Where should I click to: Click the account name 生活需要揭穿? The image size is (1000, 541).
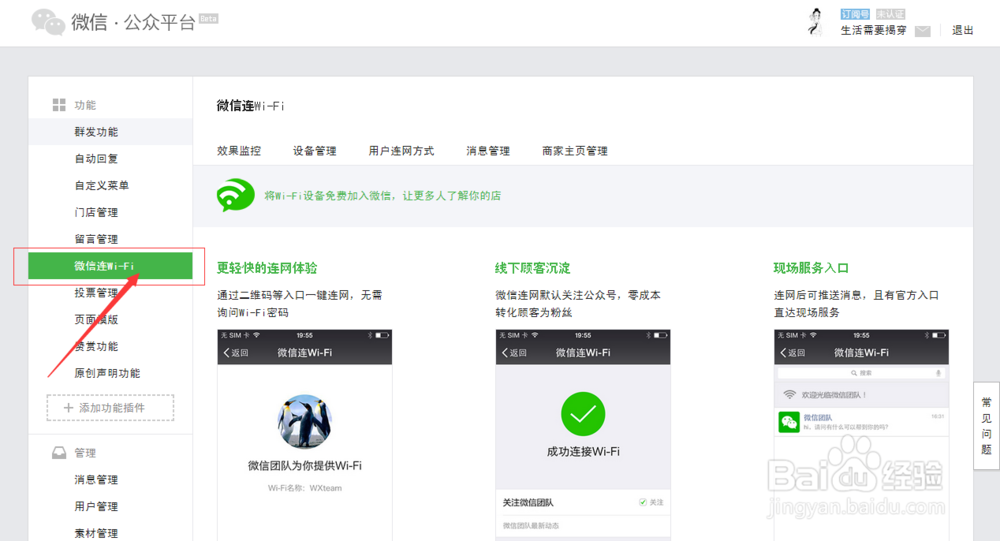pyautogui.click(x=873, y=30)
